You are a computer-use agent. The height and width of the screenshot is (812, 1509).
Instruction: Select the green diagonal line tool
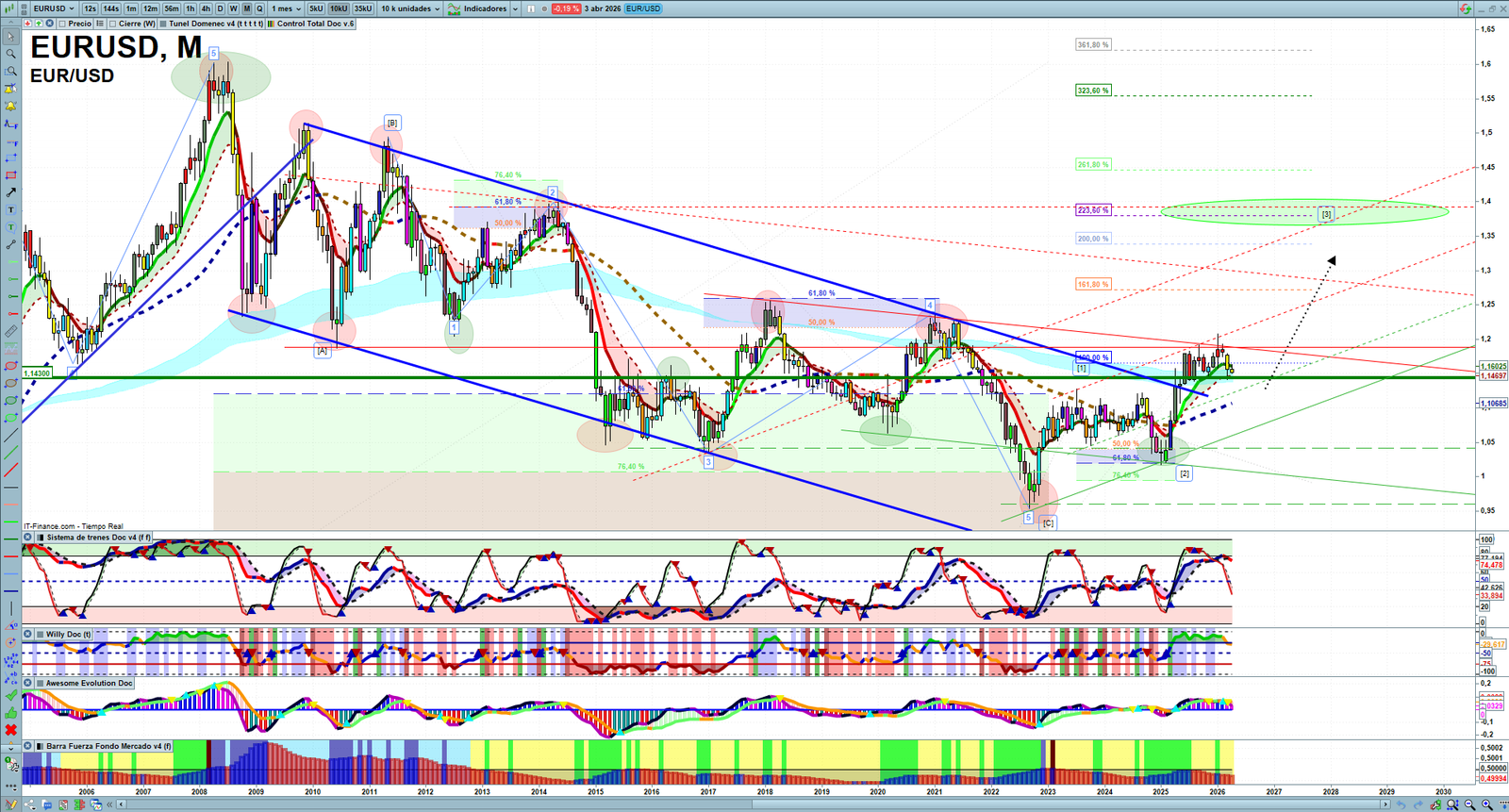point(10,453)
